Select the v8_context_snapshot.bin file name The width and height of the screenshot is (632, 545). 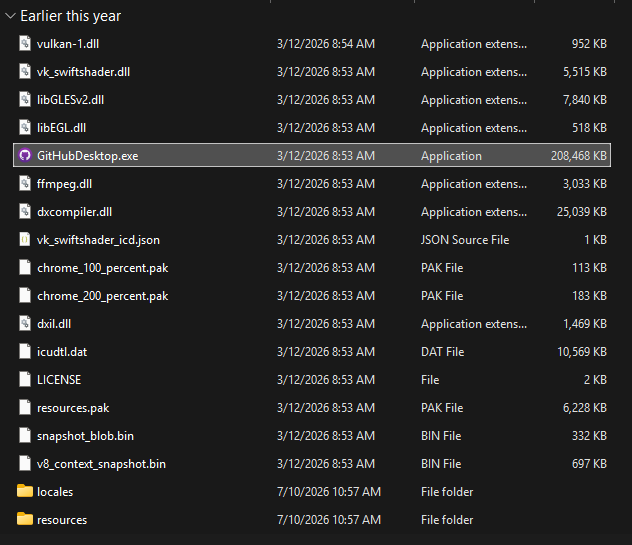point(101,464)
